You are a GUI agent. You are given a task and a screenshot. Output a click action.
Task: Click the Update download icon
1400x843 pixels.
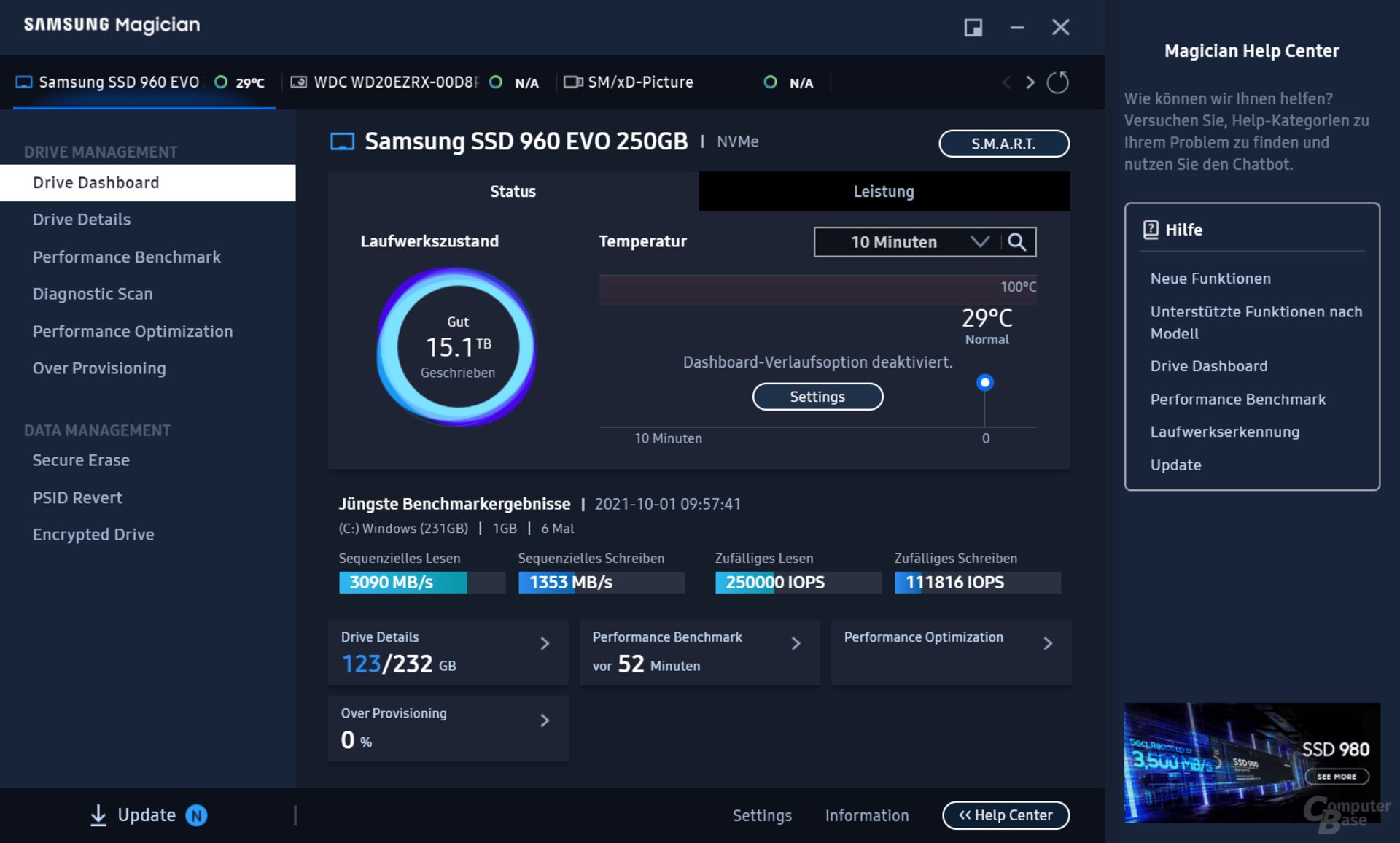pos(98,815)
